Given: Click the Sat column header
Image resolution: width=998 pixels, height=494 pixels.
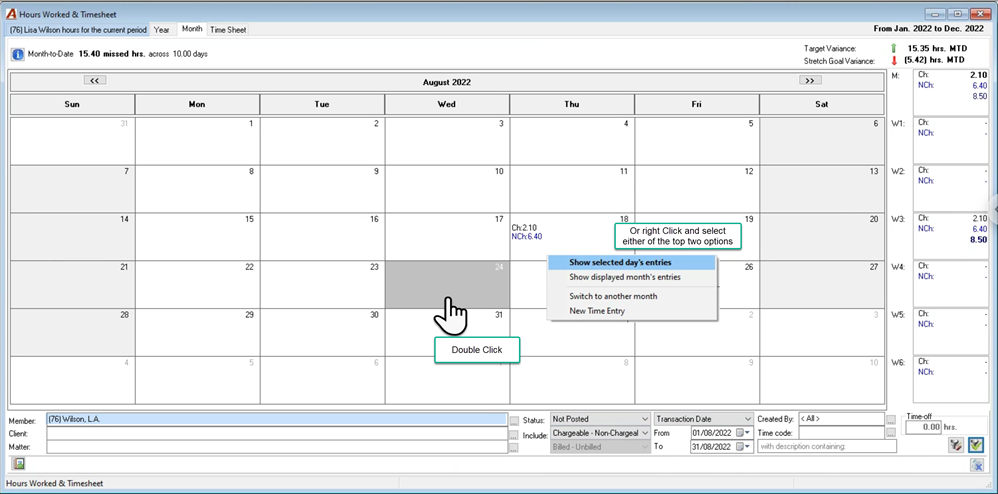Looking at the screenshot, I should pyautogui.click(x=822, y=104).
